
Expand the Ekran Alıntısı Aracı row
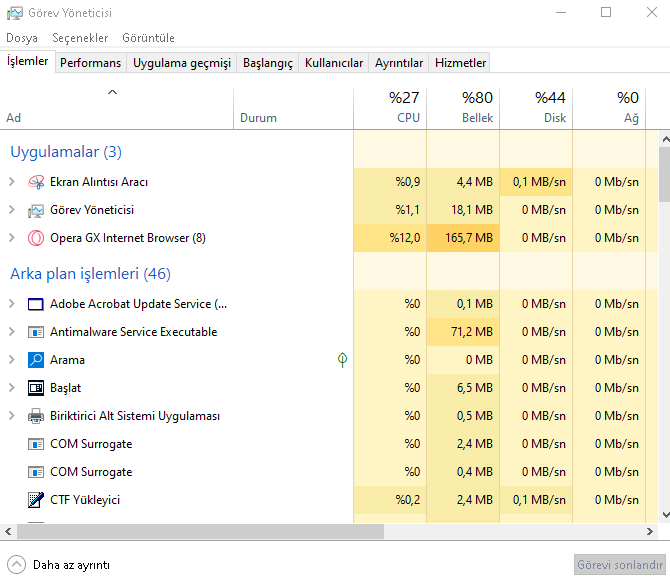click(12, 182)
